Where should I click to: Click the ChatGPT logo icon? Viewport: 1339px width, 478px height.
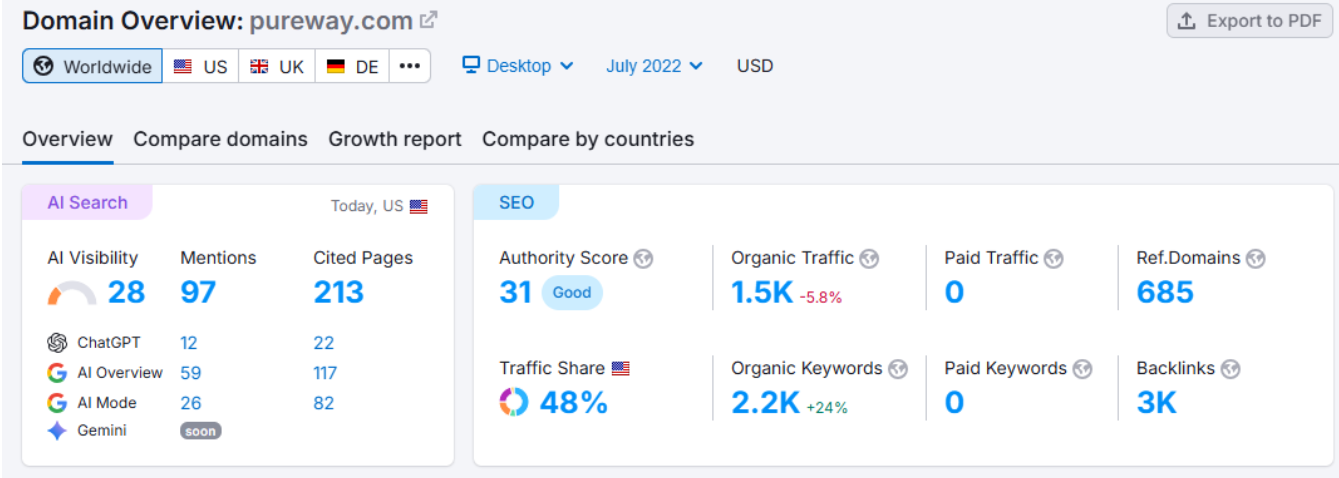coord(57,343)
